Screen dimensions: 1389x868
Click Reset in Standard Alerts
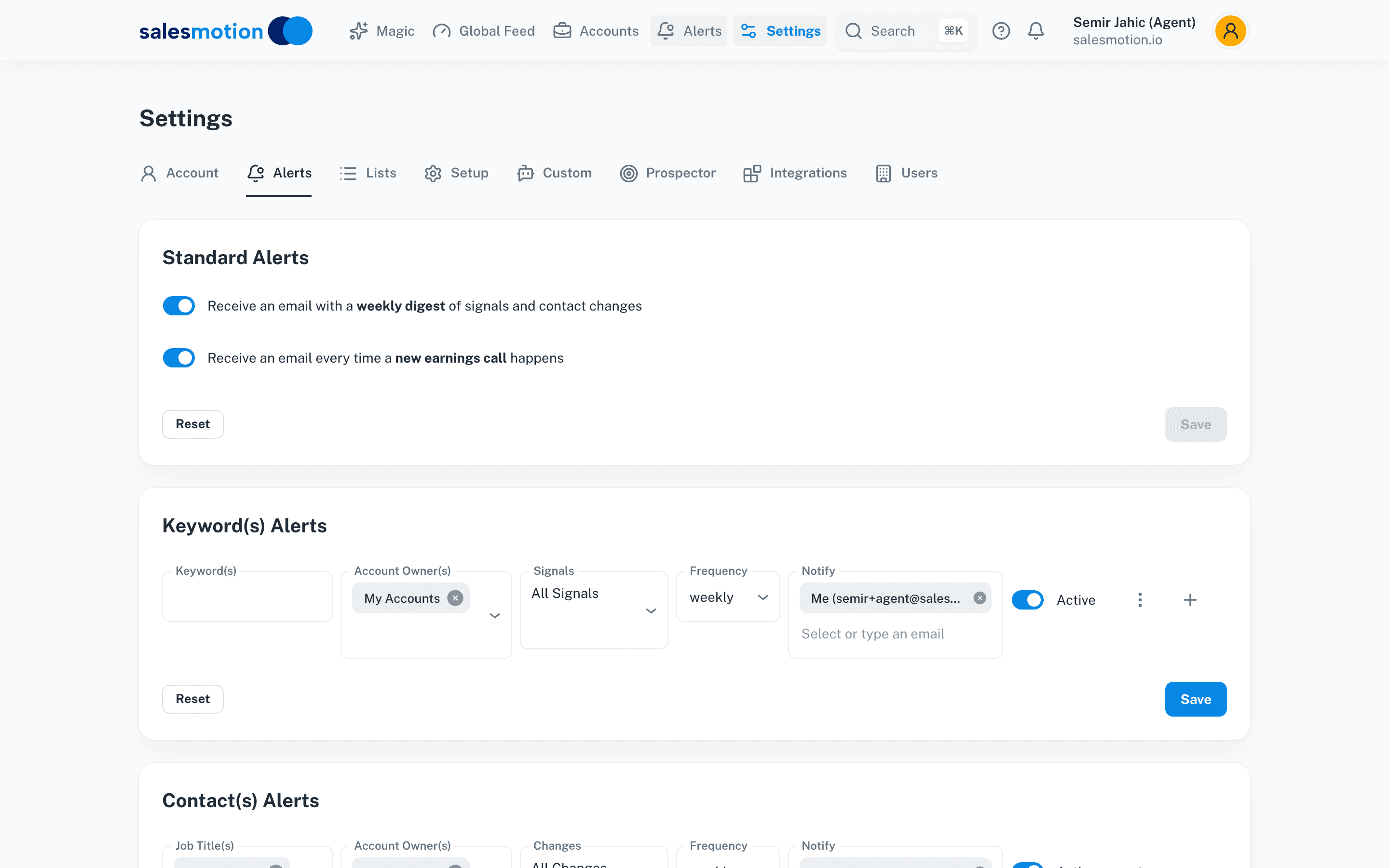tap(193, 424)
